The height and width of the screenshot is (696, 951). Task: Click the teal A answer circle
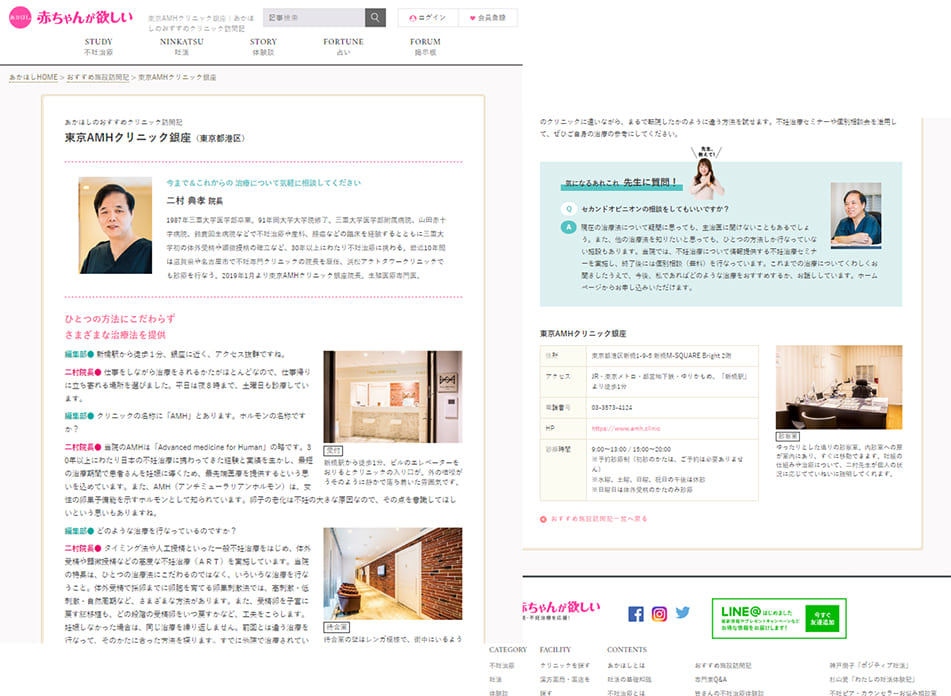(x=568, y=227)
